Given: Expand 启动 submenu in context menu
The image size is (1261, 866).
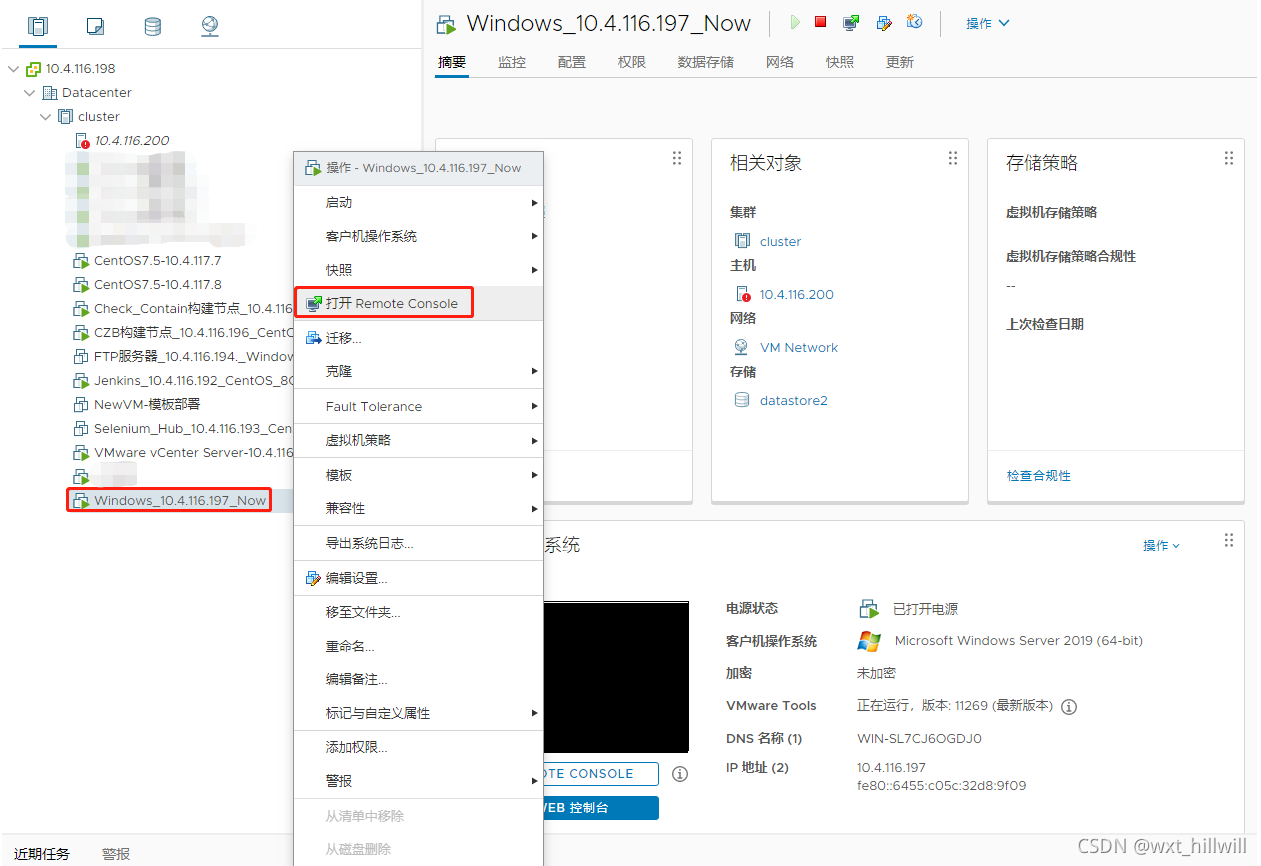Looking at the screenshot, I should tap(418, 202).
